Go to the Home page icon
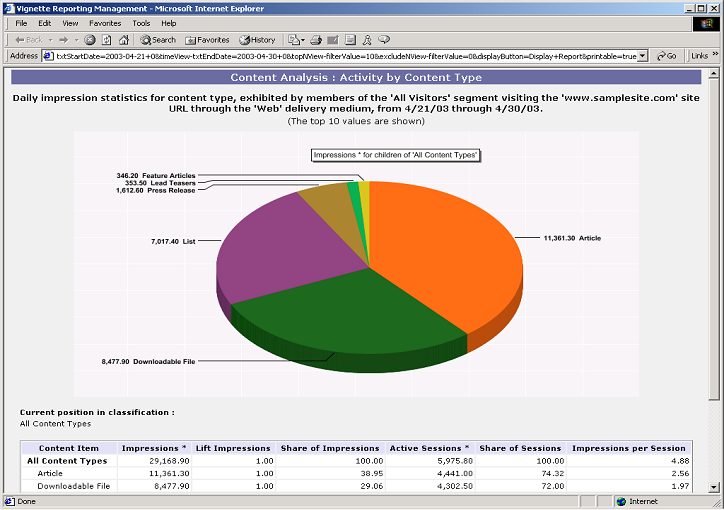This screenshot has width=724, height=510. tap(123, 40)
